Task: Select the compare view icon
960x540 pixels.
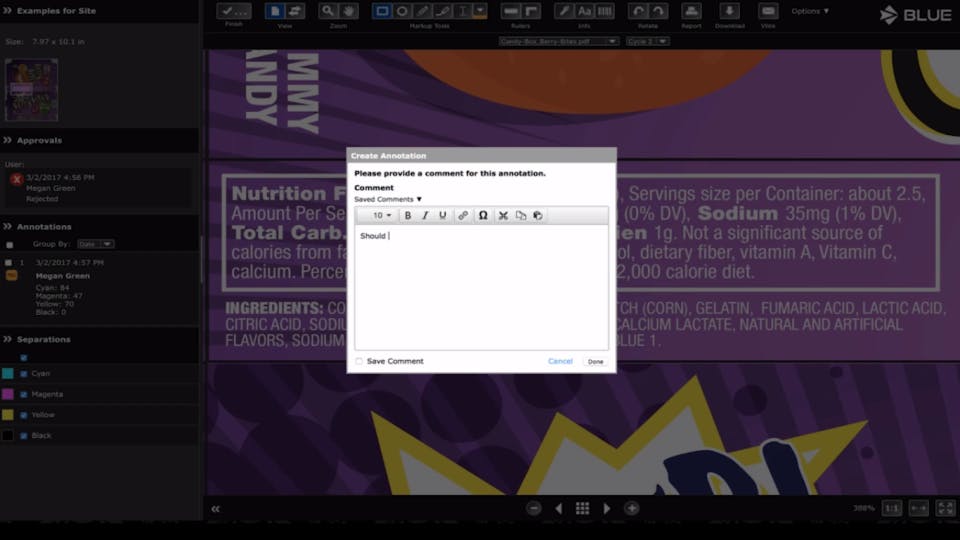Action: click(x=295, y=11)
